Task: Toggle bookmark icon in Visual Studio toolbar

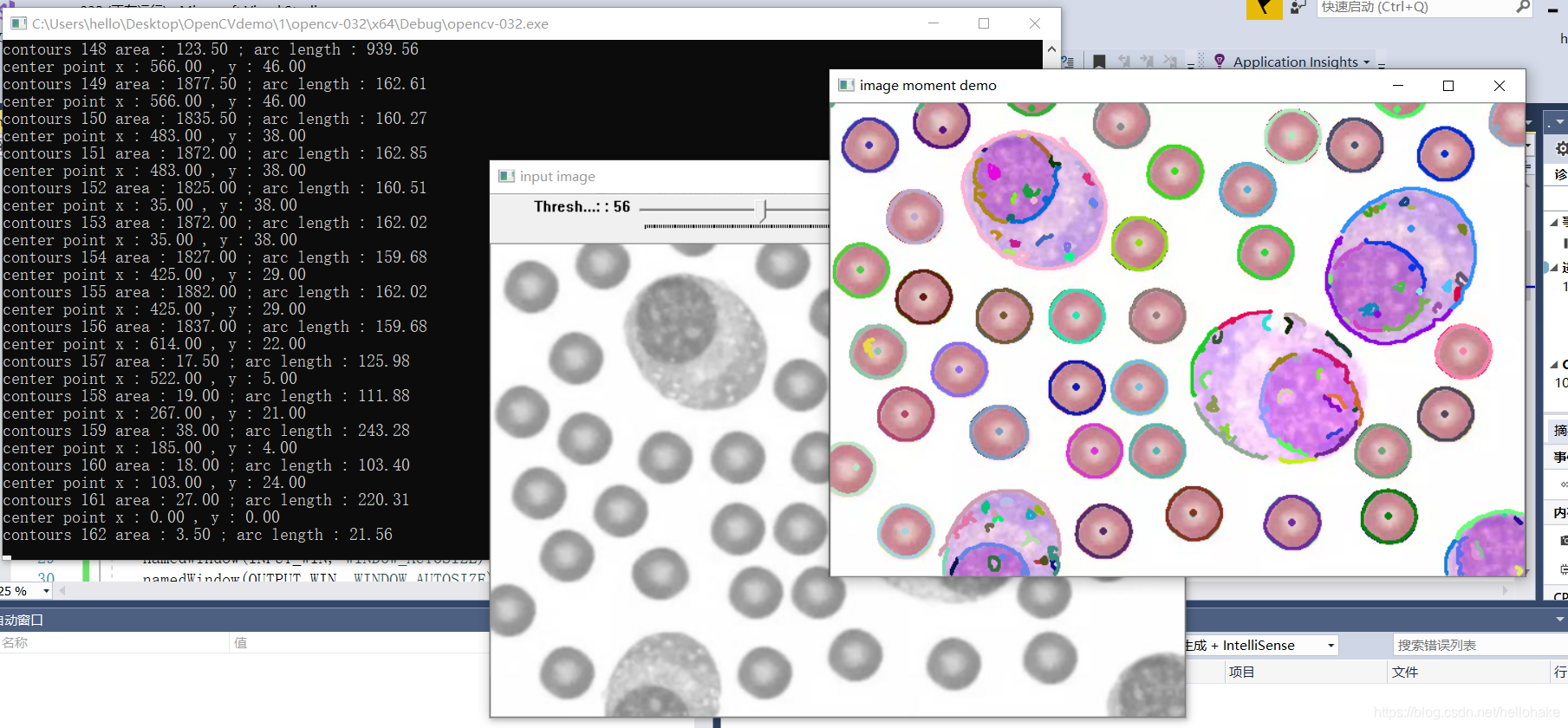Action: 1099,62
